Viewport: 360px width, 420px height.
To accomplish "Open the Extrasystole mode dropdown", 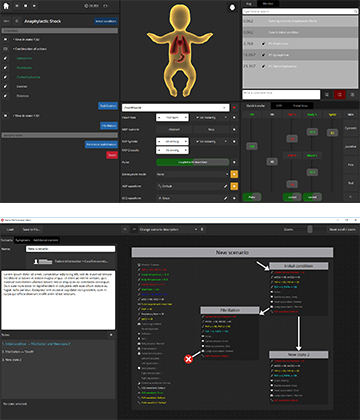I will pyautogui.click(x=192, y=174).
